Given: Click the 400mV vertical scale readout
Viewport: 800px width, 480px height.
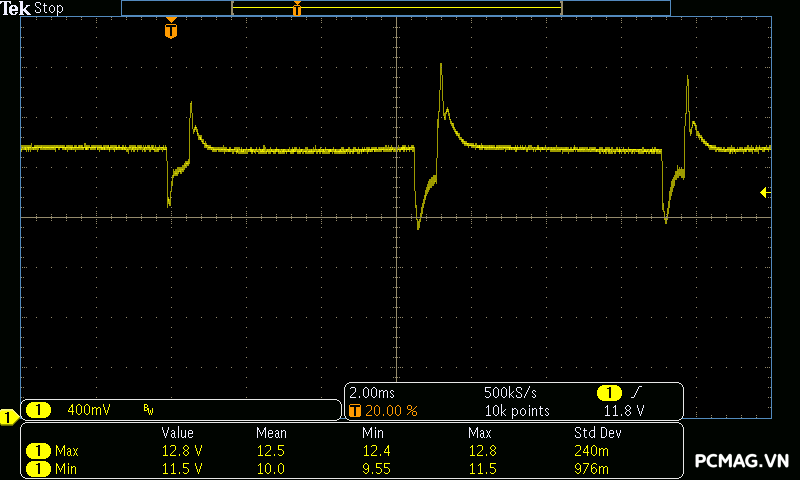Looking at the screenshot, I should (89, 410).
